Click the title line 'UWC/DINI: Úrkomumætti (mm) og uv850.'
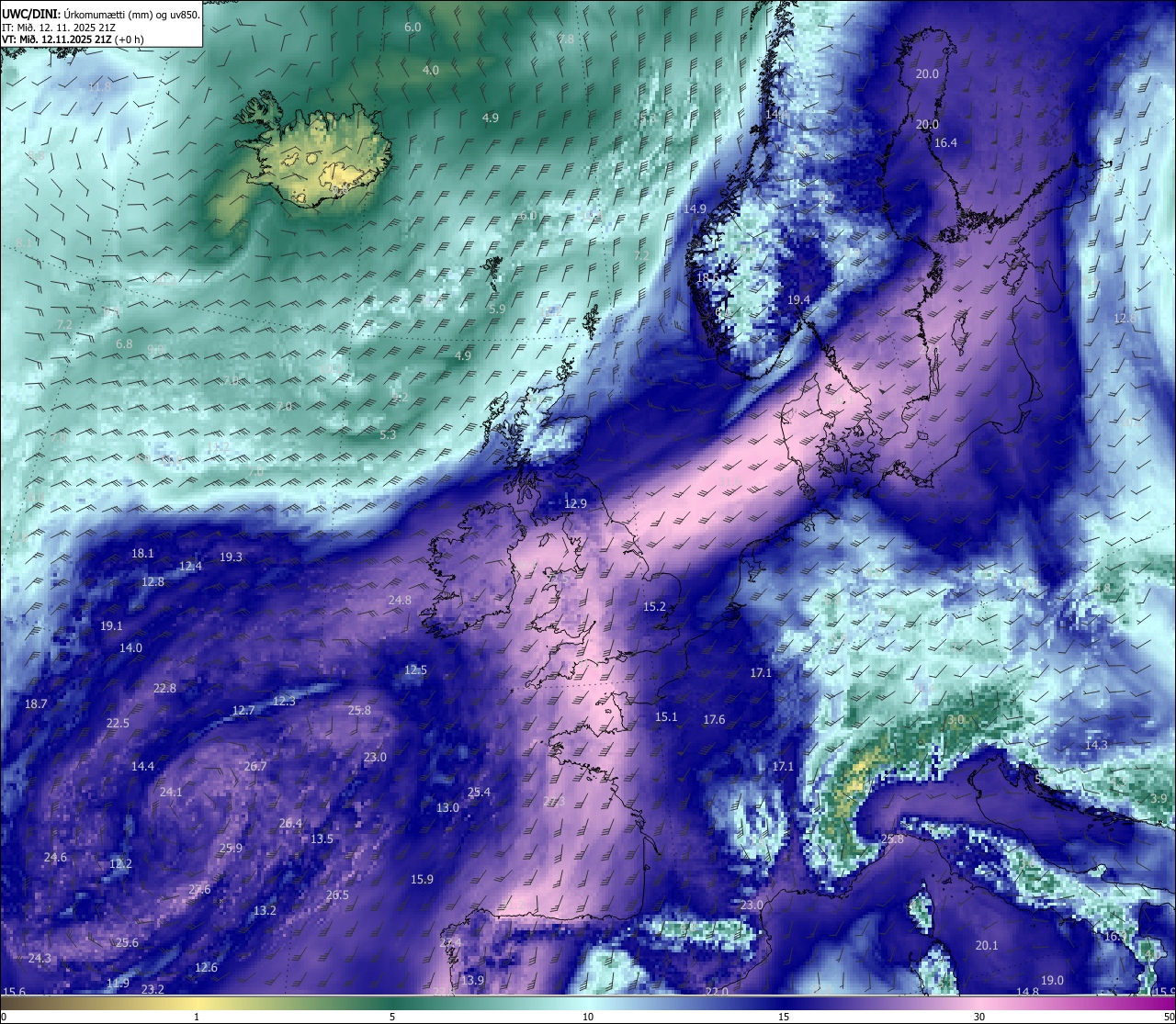The height and width of the screenshot is (1024, 1176). point(101,15)
